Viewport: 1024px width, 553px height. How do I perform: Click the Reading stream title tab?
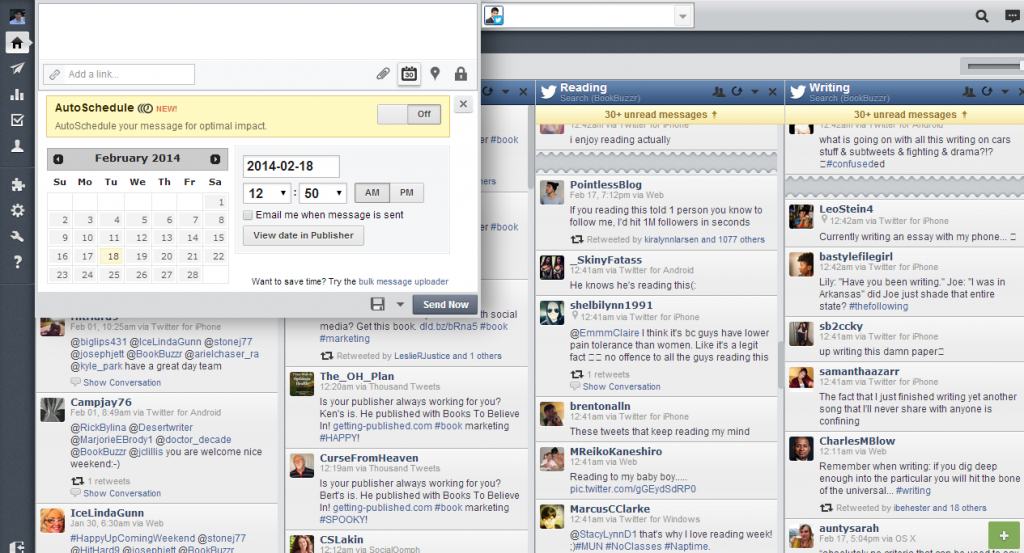point(583,87)
